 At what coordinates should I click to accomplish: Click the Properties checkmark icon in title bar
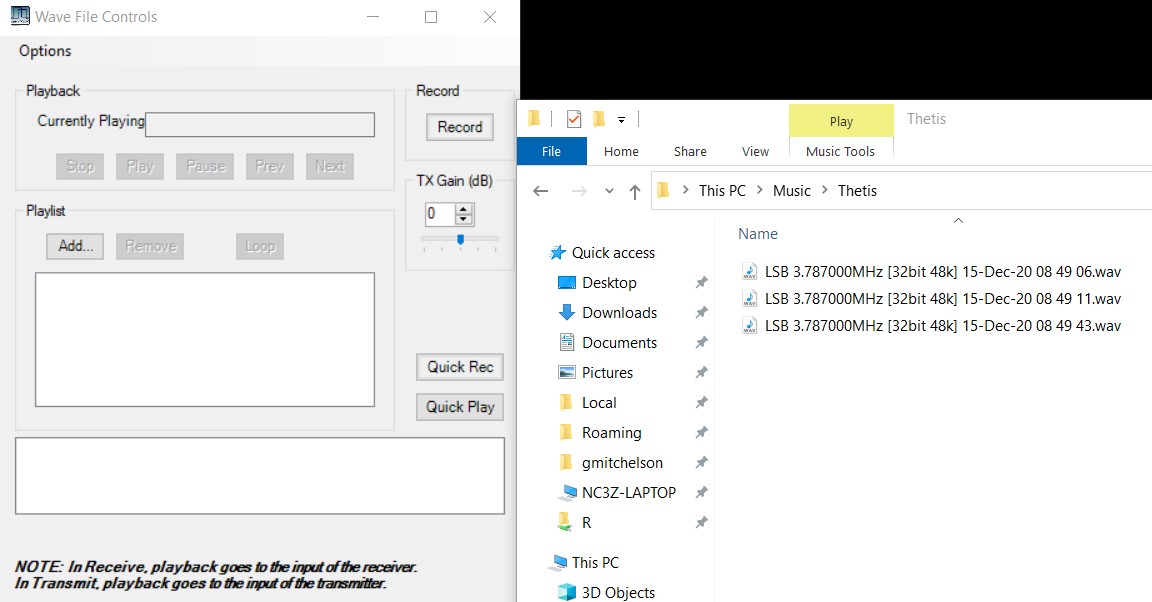(x=574, y=119)
